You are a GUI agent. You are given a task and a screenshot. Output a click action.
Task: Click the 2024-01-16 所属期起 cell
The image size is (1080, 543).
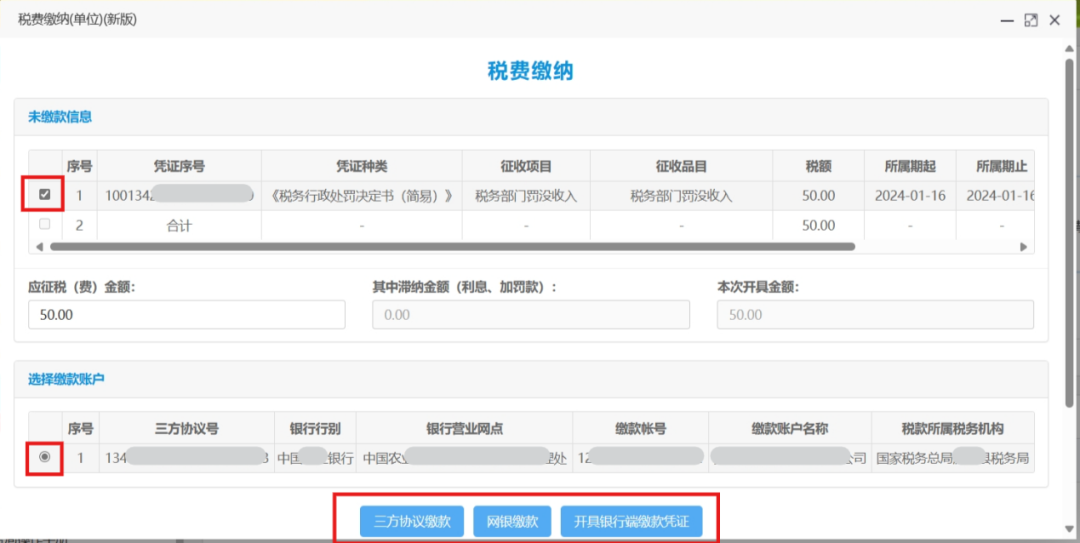tap(911, 196)
